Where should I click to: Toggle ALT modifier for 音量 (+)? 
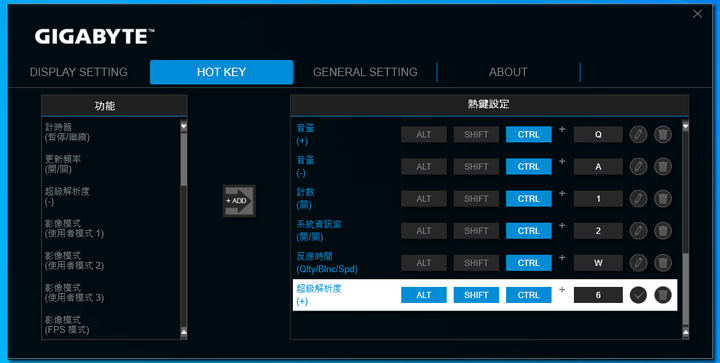424,134
